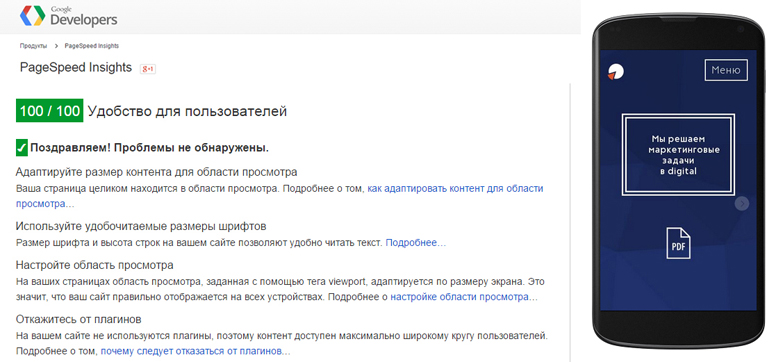The height and width of the screenshot is (362, 783).
Task: Open link как адаптировать контент для области просмотра
Action: (280, 196)
